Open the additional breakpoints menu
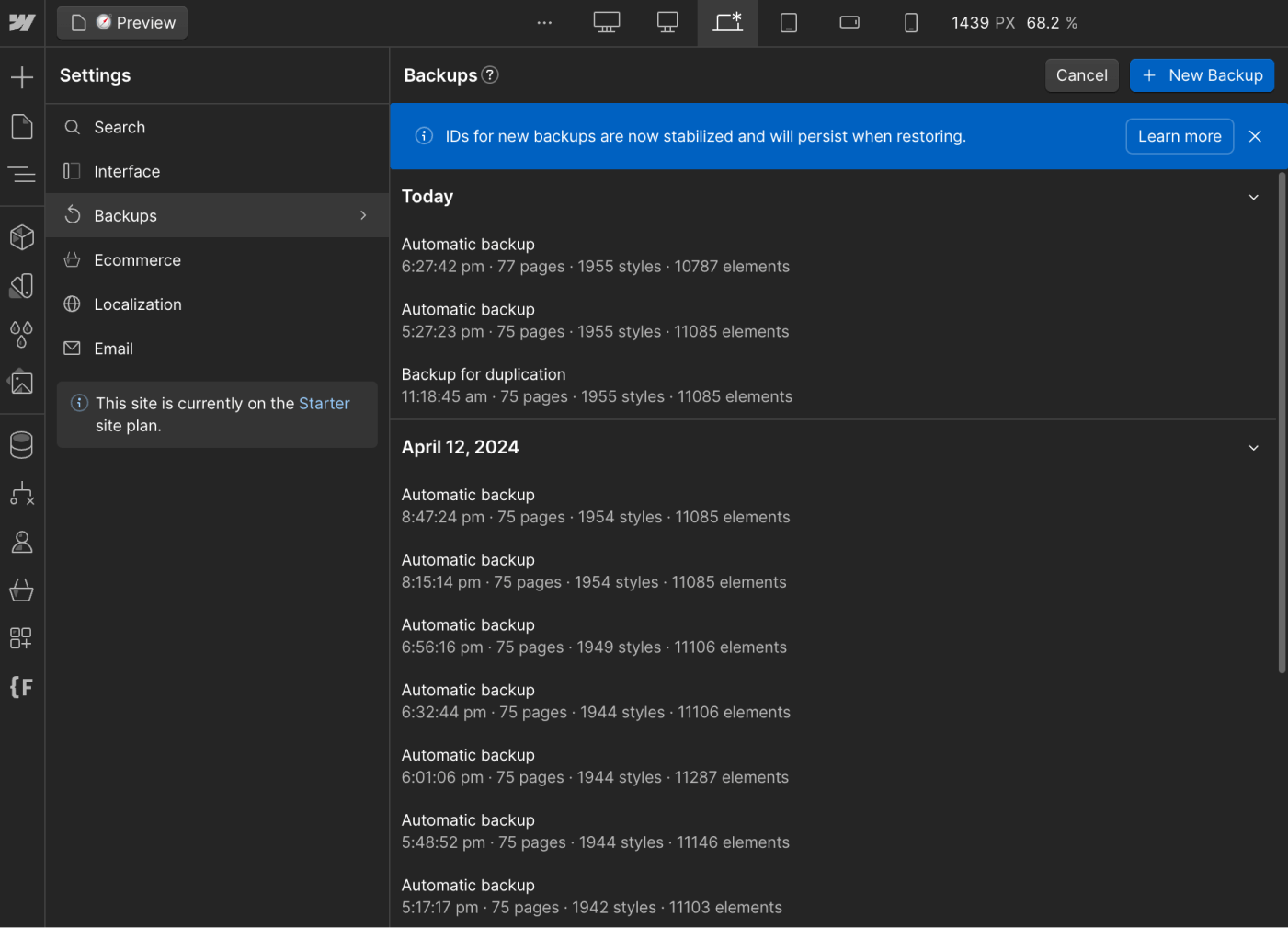Viewport: 1288px width, 928px height. pos(544,22)
